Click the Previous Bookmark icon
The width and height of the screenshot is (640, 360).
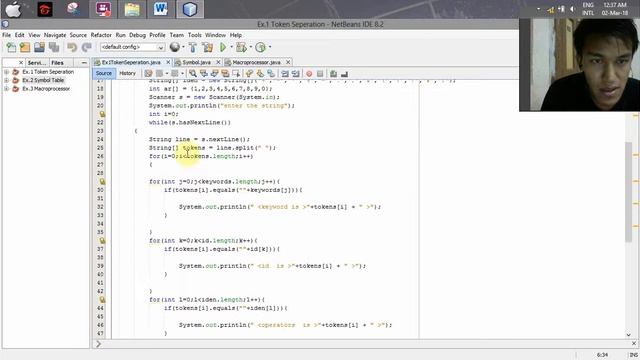pos(249,73)
